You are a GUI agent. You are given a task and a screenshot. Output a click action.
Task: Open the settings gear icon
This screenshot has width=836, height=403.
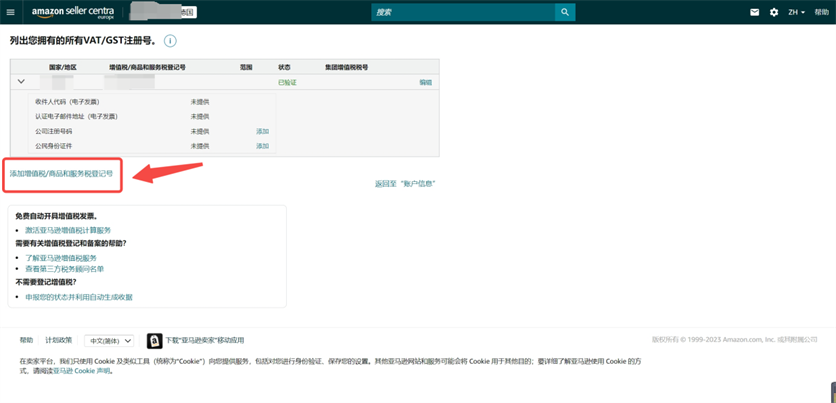point(774,12)
